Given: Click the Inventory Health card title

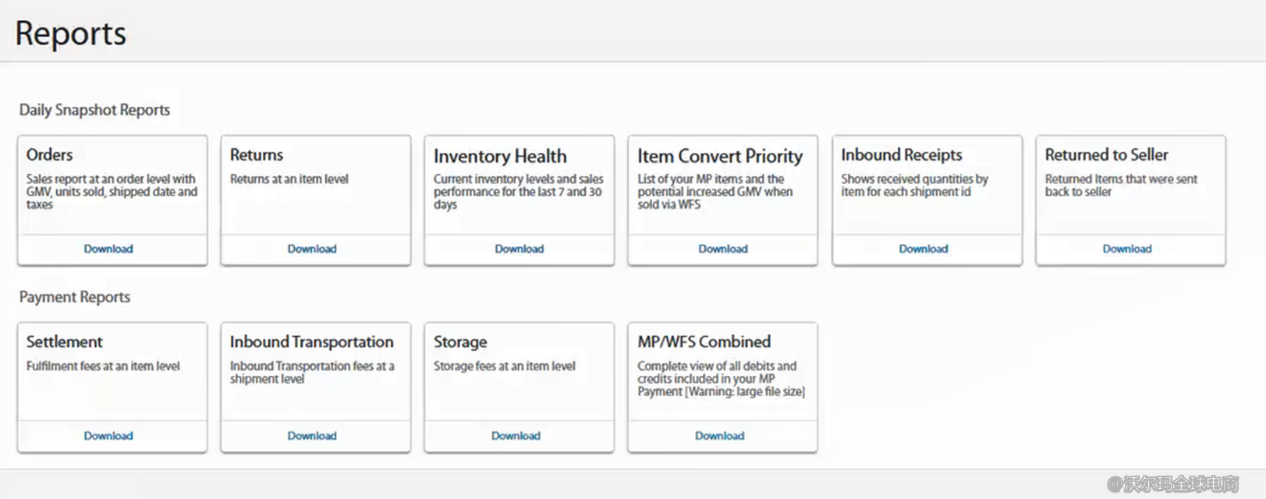Looking at the screenshot, I should 500,156.
